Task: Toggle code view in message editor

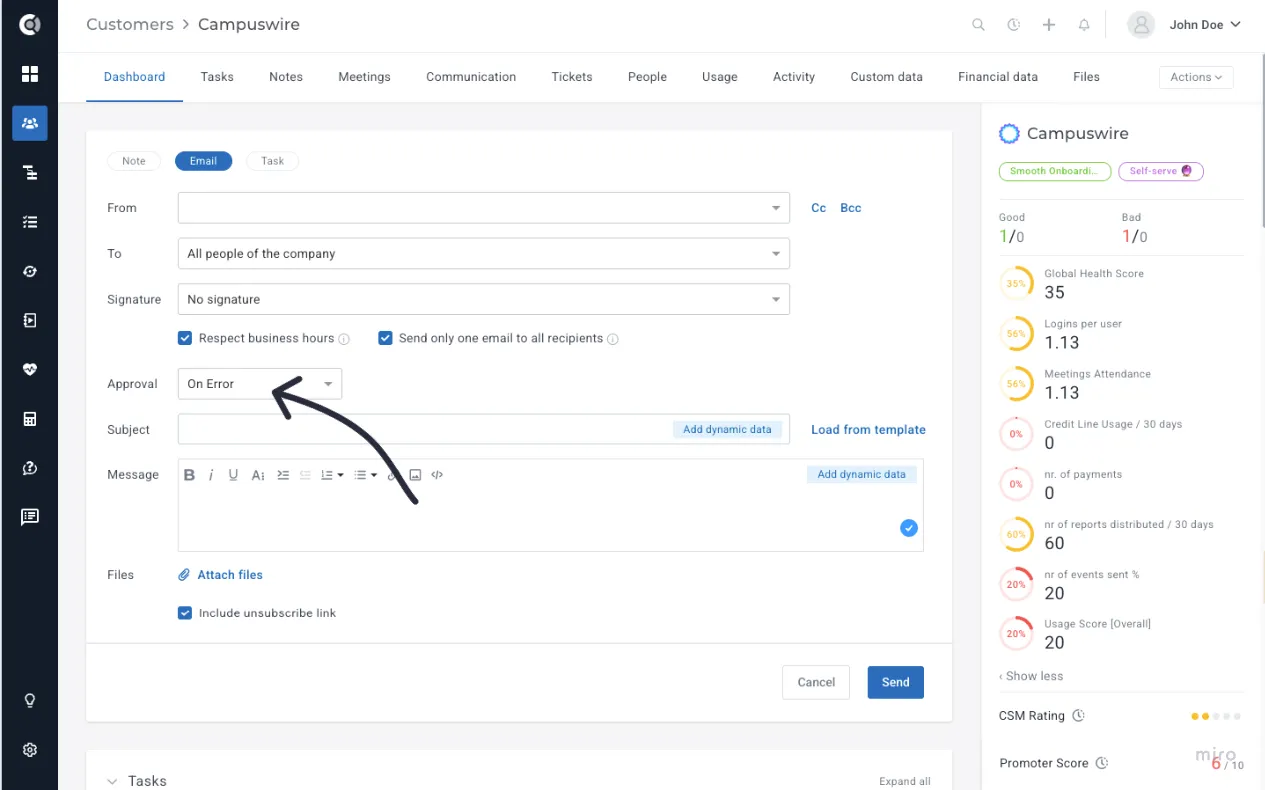Action: 437,475
